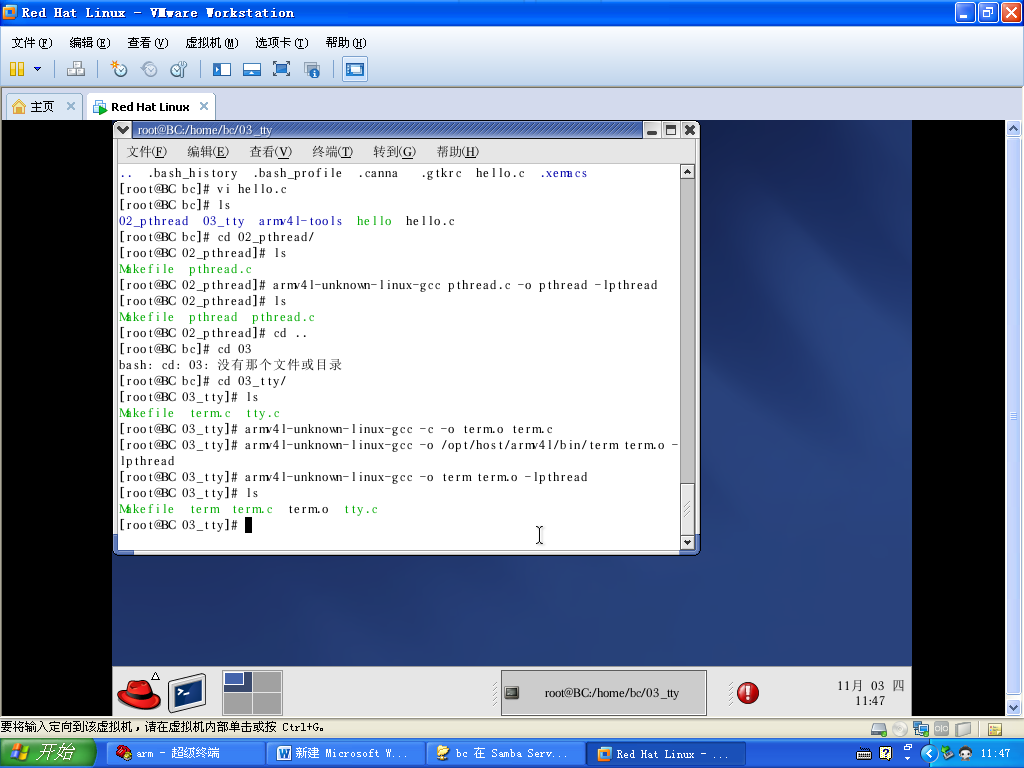Click the terminal scrollbar thumb

(687, 509)
